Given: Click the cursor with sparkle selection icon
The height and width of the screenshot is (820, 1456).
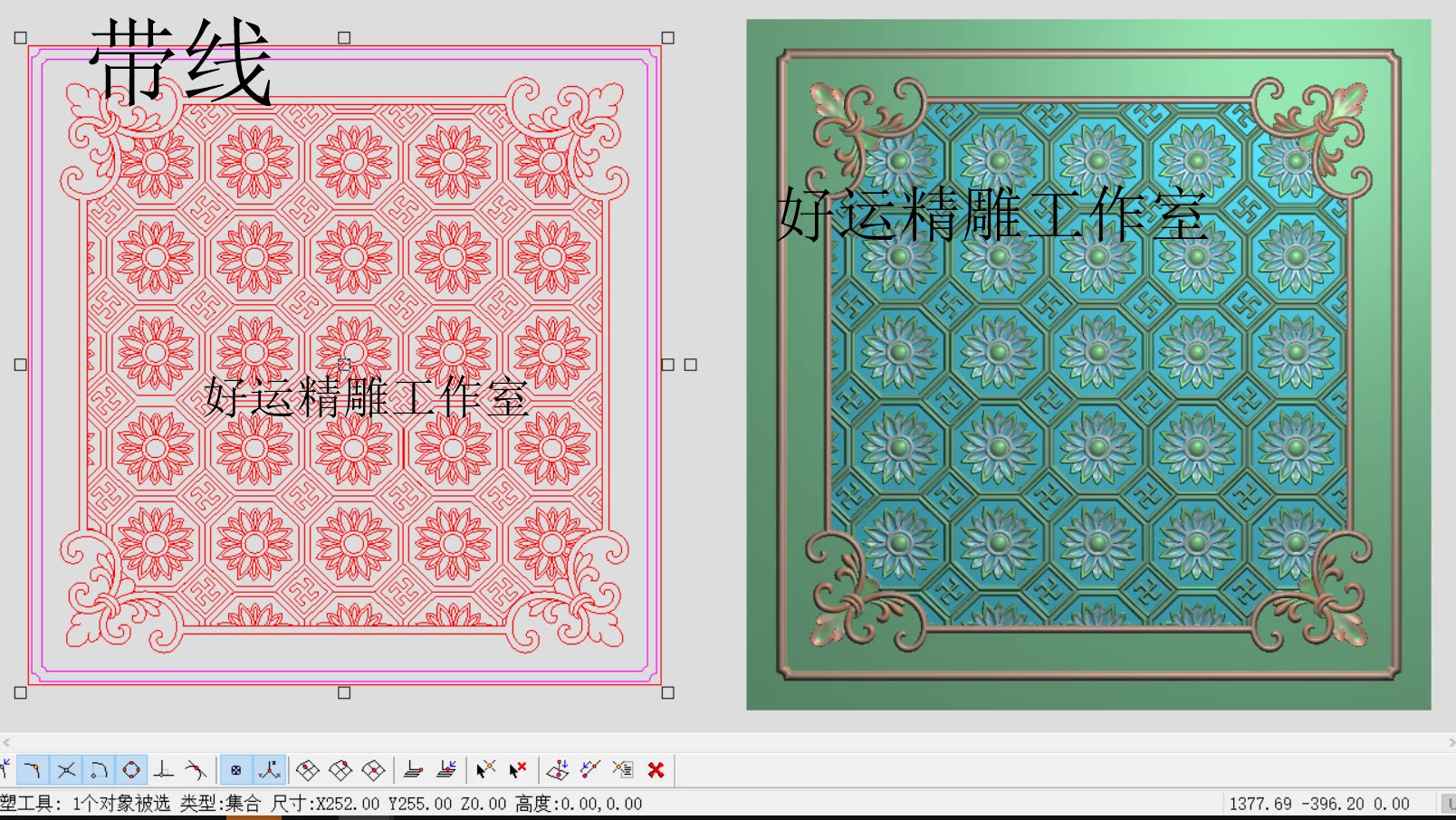Looking at the screenshot, I should pos(486,770).
